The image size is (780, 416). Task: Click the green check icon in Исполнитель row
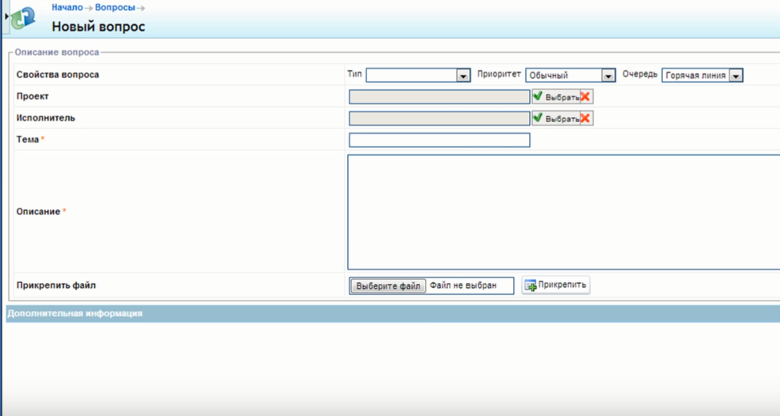(538, 118)
